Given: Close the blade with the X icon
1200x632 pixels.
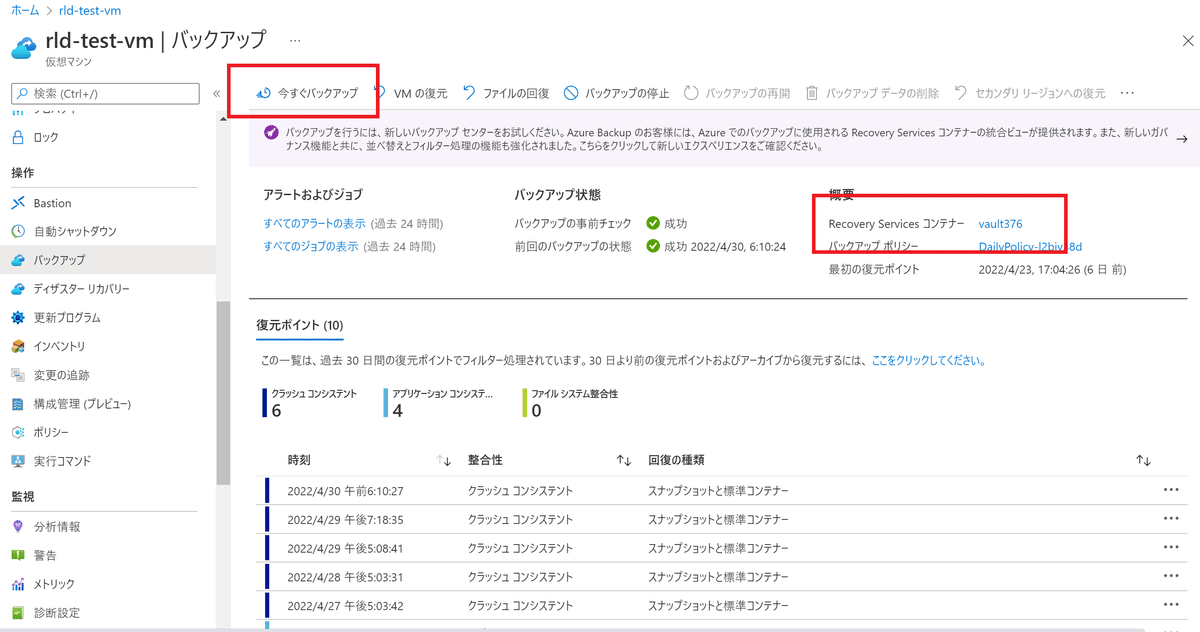Looking at the screenshot, I should pyautogui.click(x=1187, y=40).
